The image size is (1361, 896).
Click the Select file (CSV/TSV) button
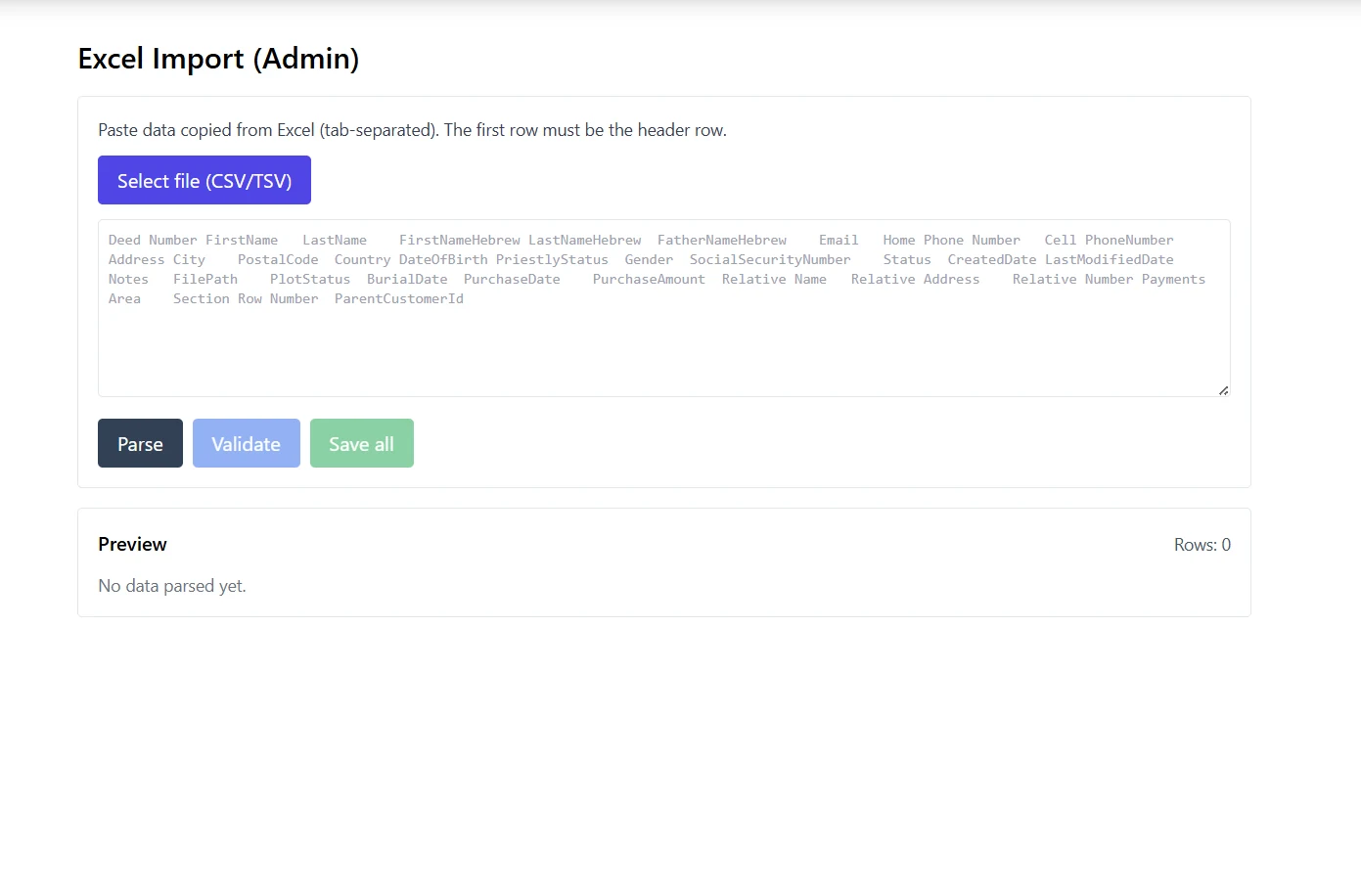[x=204, y=180]
